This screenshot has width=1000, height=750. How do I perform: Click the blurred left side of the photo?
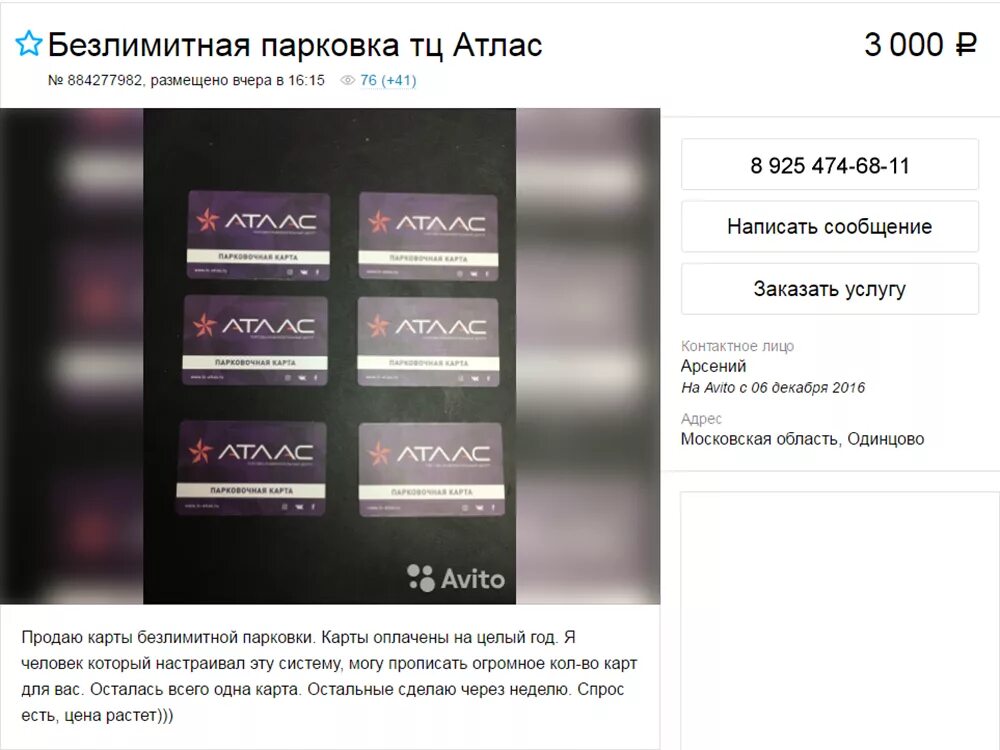tap(71, 356)
